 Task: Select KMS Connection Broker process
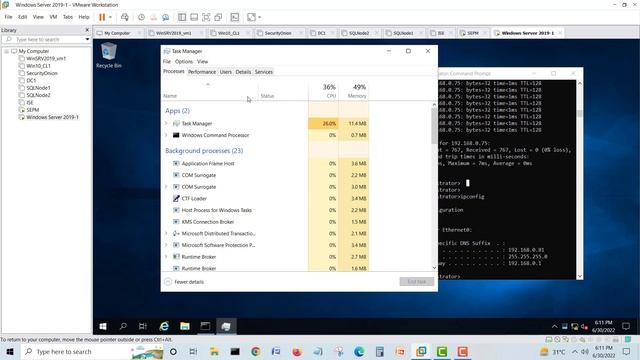(x=208, y=222)
